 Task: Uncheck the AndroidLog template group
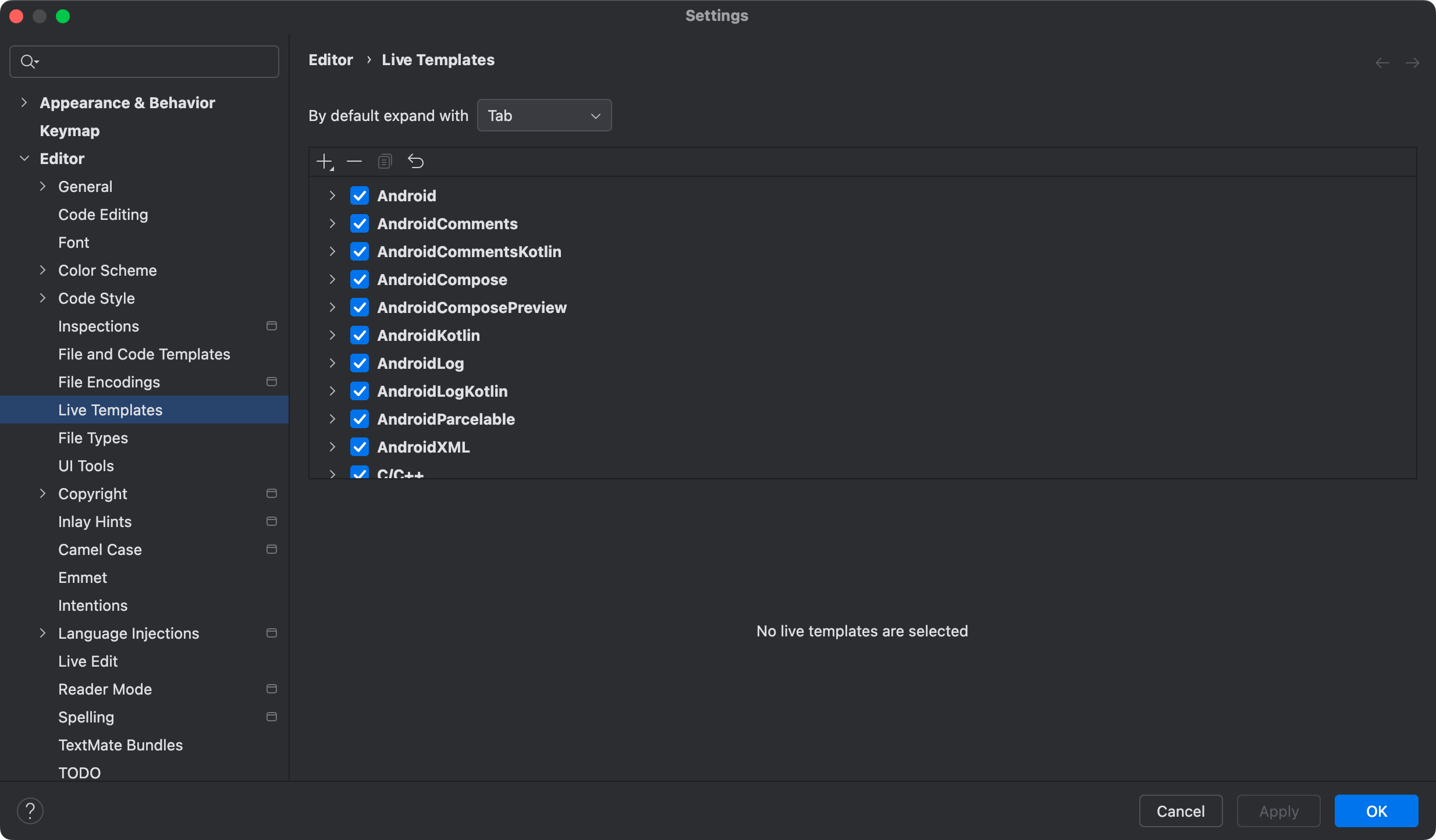[x=360, y=363]
